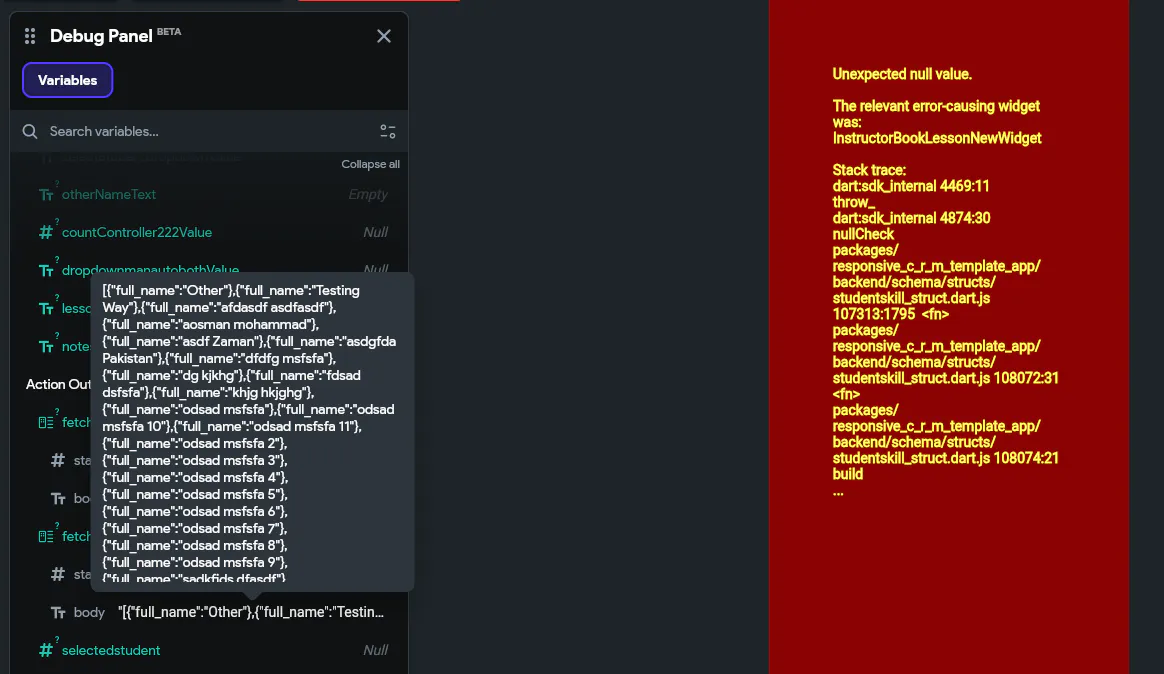Click the text icon beside dropdownmanautobothValue
The width and height of the screenshot is (1164, 674).
point(46,270)
